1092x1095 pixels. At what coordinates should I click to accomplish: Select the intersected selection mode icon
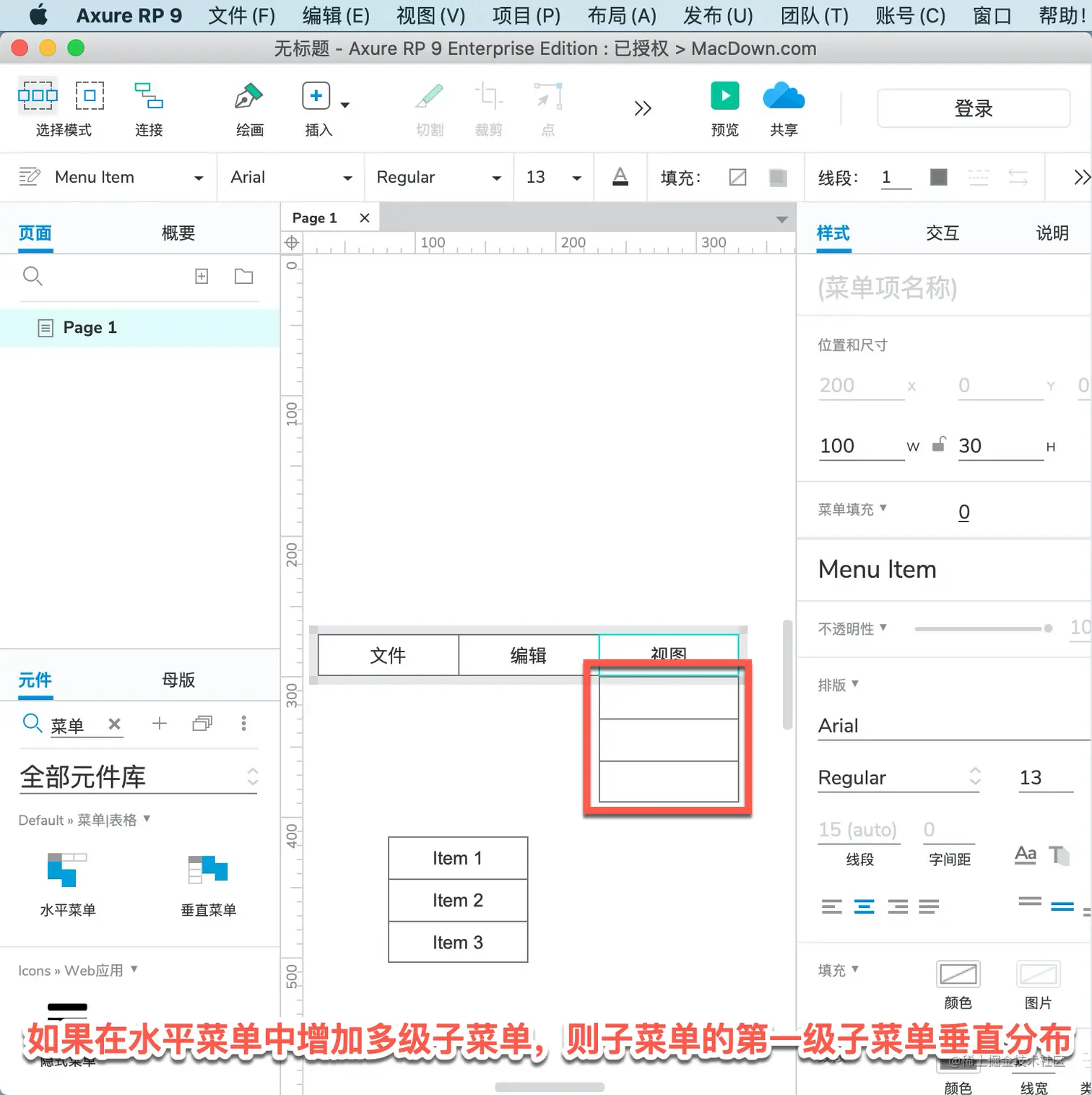(38, 95)
